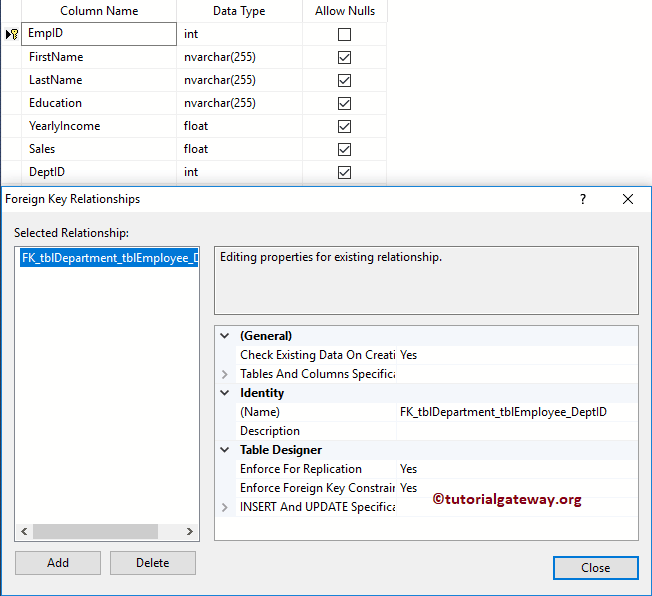Click the Sales column name cell

pos(99,149)
